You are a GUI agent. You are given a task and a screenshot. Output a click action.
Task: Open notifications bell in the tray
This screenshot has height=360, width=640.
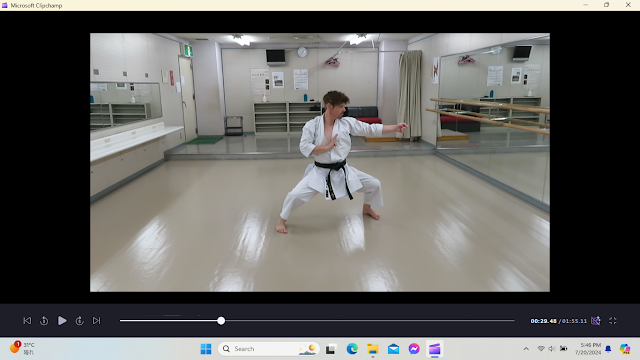608,349
